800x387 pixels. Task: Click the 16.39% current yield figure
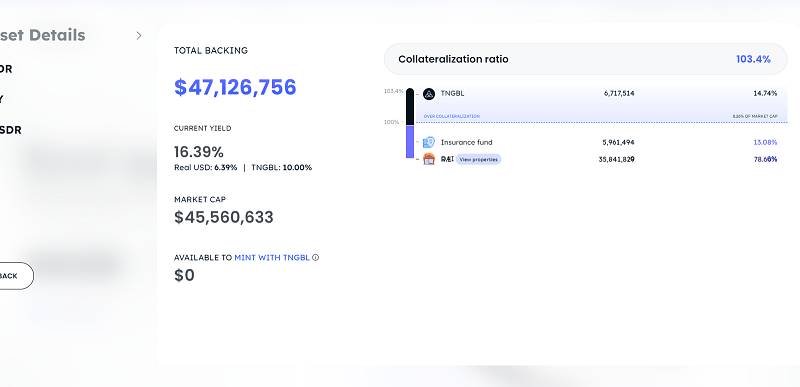click(199, 152)
